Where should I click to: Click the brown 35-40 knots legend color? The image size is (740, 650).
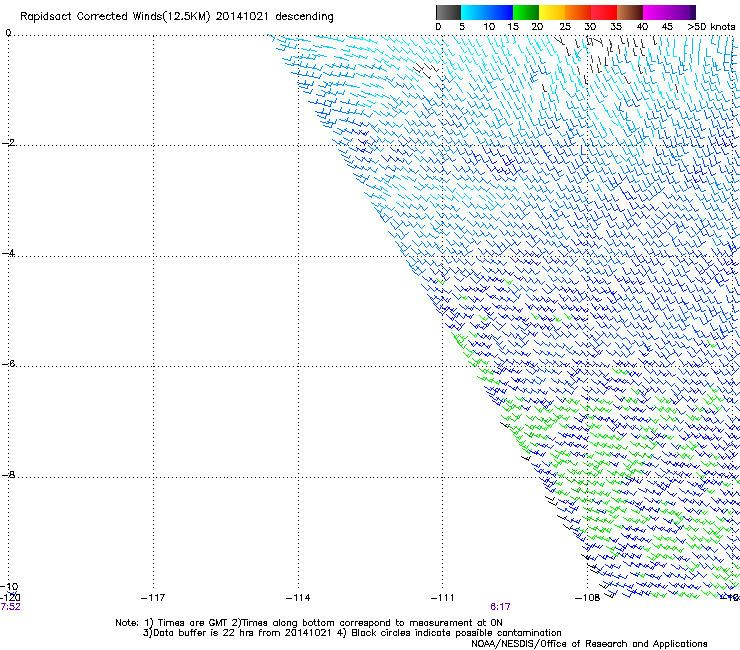[629, 12]
